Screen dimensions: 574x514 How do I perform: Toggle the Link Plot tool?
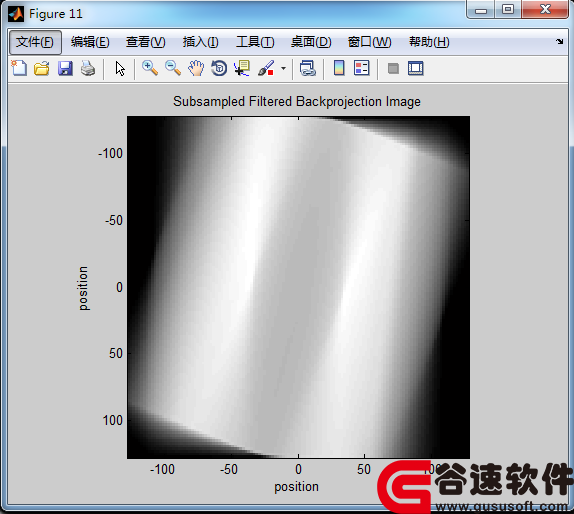coord(308,68)
